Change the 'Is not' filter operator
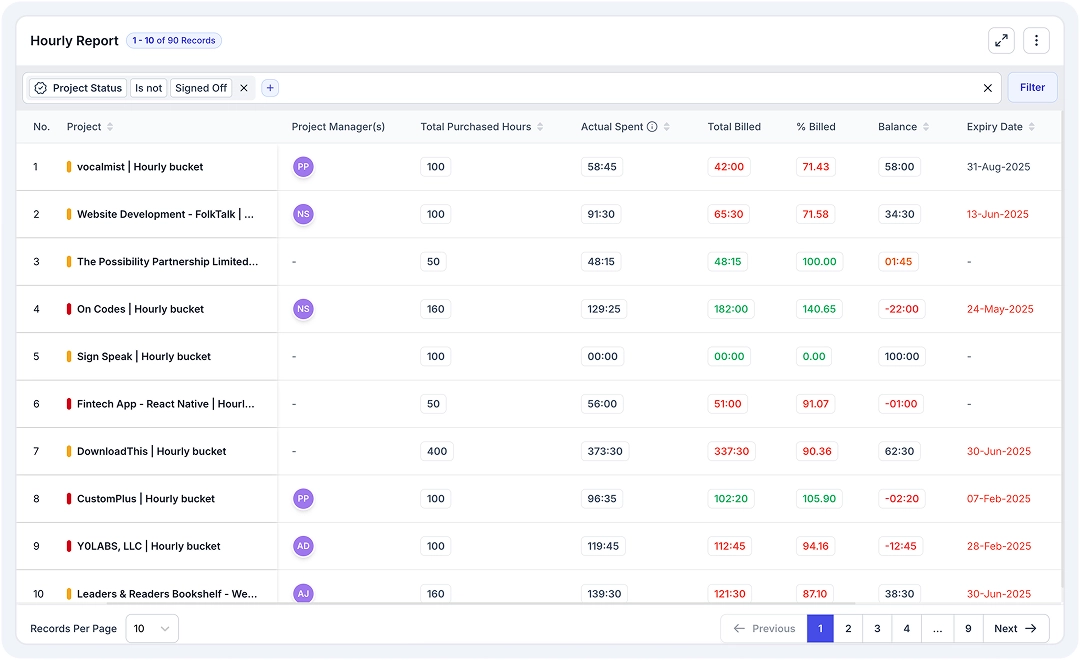This screenshot has height=660, width=1080. [x=148, y=88]
